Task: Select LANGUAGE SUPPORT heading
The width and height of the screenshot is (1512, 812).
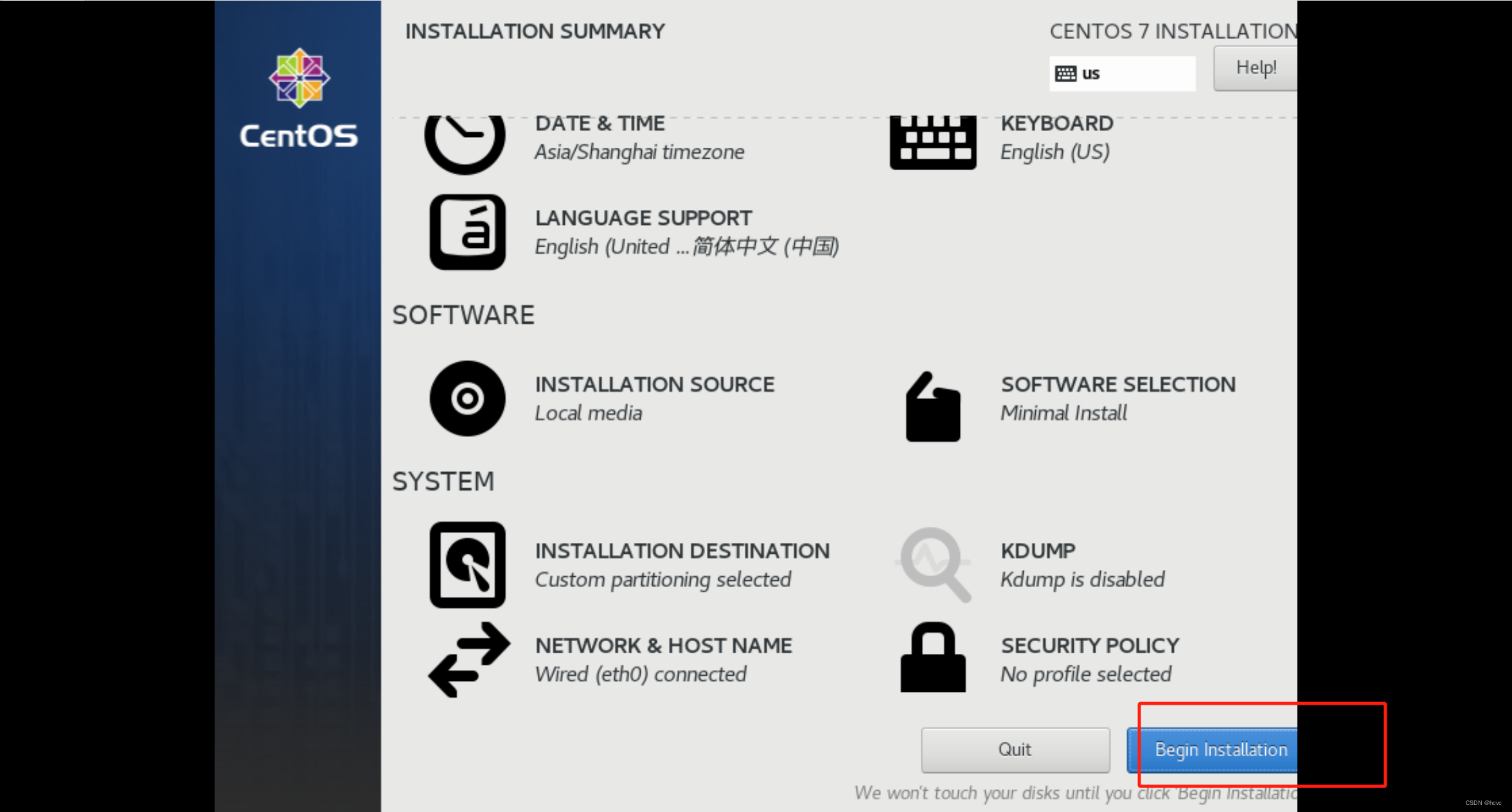Action: tap(643, 218)
